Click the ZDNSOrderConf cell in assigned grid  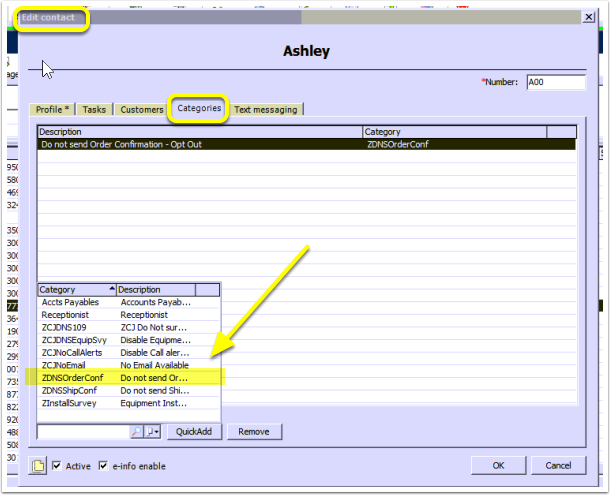pos(398,144)
